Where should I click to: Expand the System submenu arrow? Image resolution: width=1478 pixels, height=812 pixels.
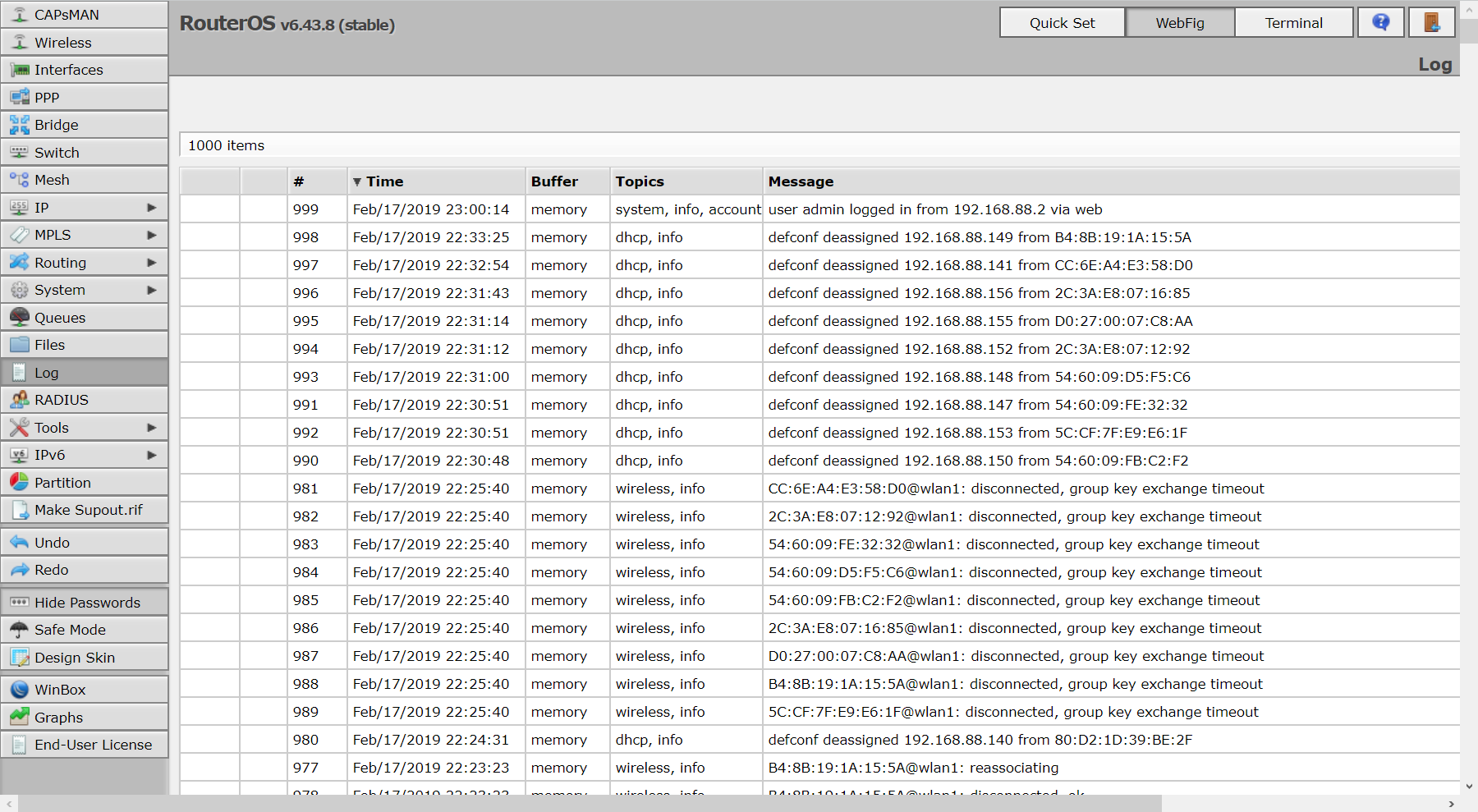pyautogui.click(x=151, y=290)
